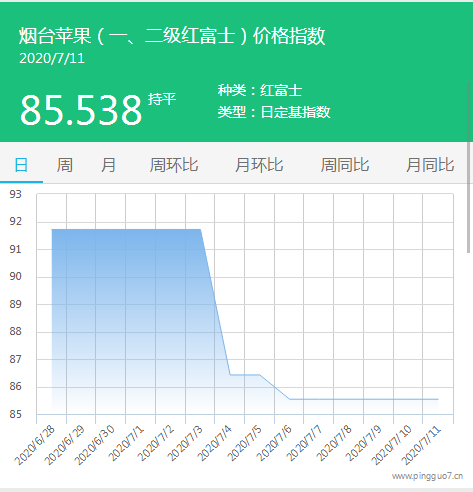Open the 月同比 tab
473x492 pixels.
[x=430, y=165]
